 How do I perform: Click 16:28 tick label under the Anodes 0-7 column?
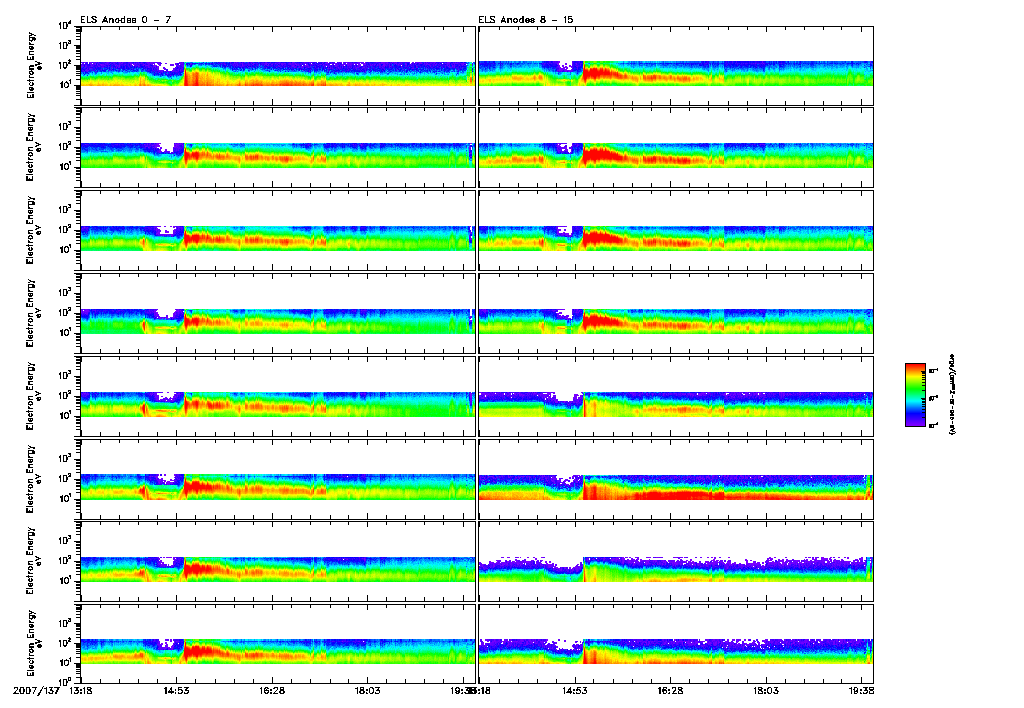(272, 690)
